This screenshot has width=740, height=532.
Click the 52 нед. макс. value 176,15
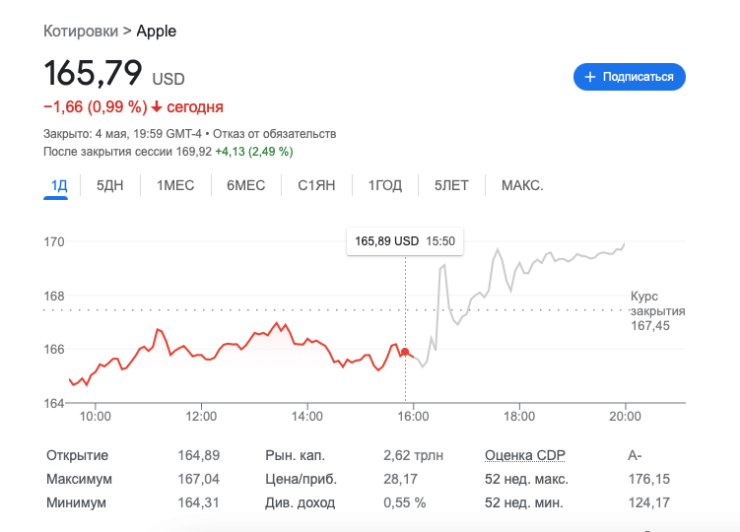pyautogui.click(x=649, y=479)
